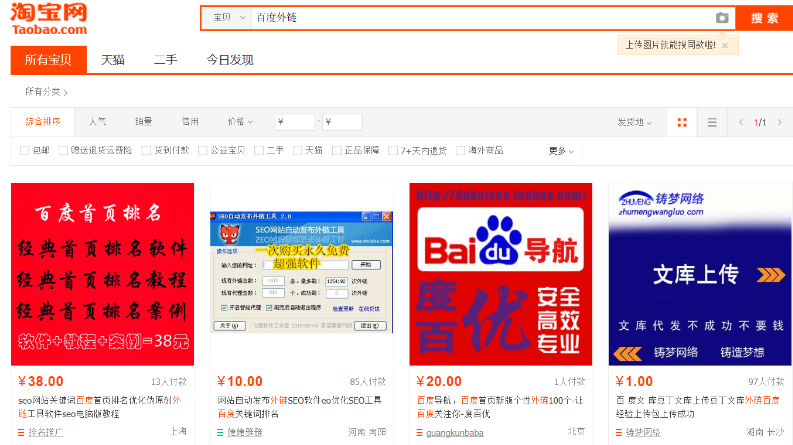Open the 铸梦网络 文库上传 thumbnail
This screenshot has width=793, height=445.
(x=700, y=274)
